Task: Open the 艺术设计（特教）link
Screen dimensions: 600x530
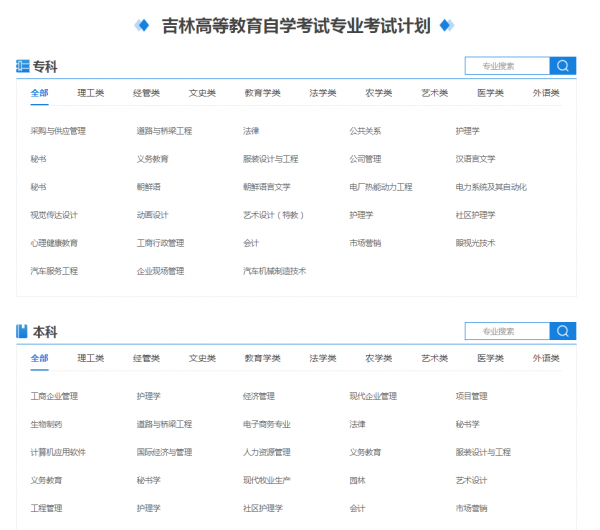Action: 274,215
